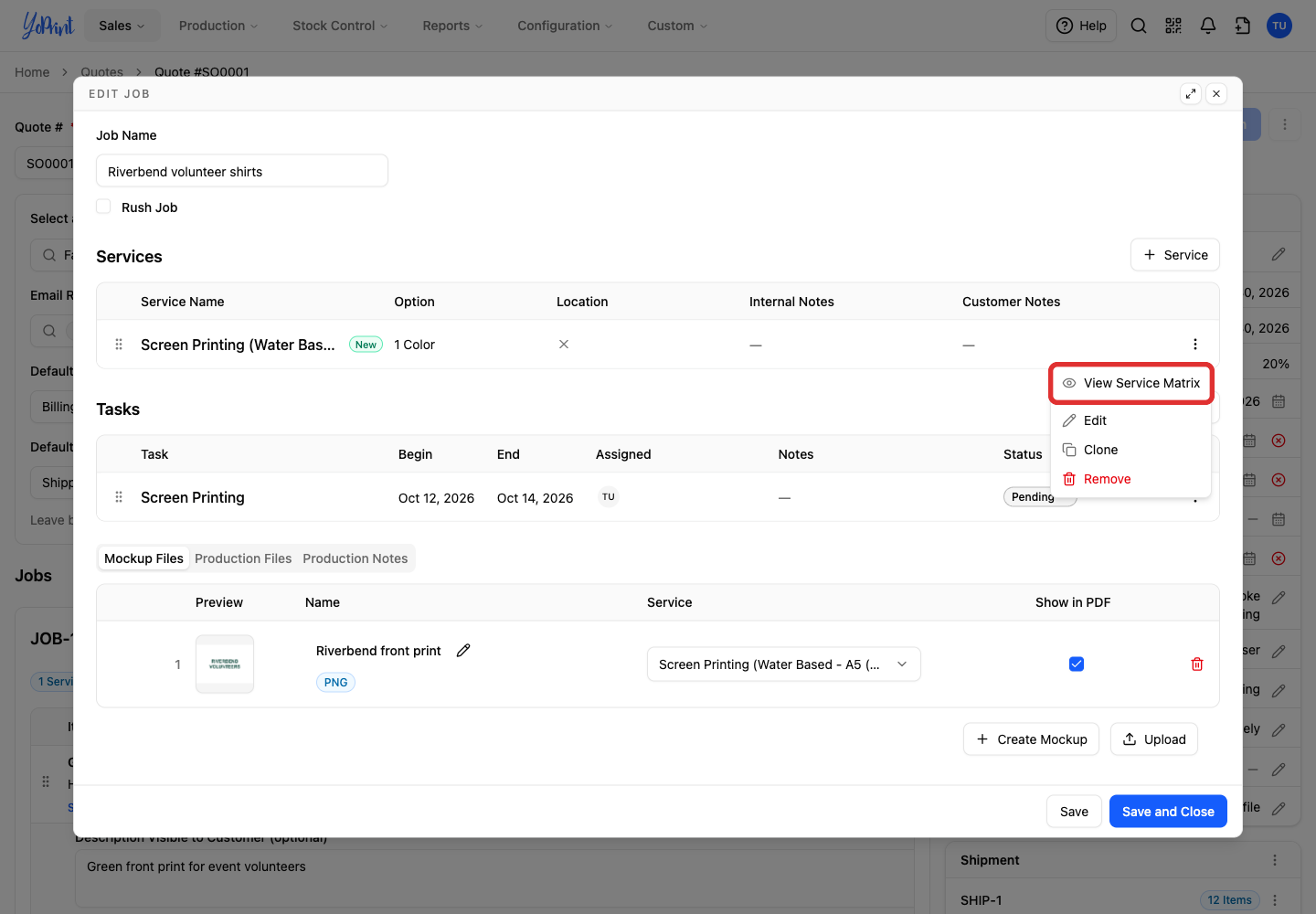This screenshot has width=1316, height=914.
Task: Open the Production menu dropdown
Action: pos(218,26)
